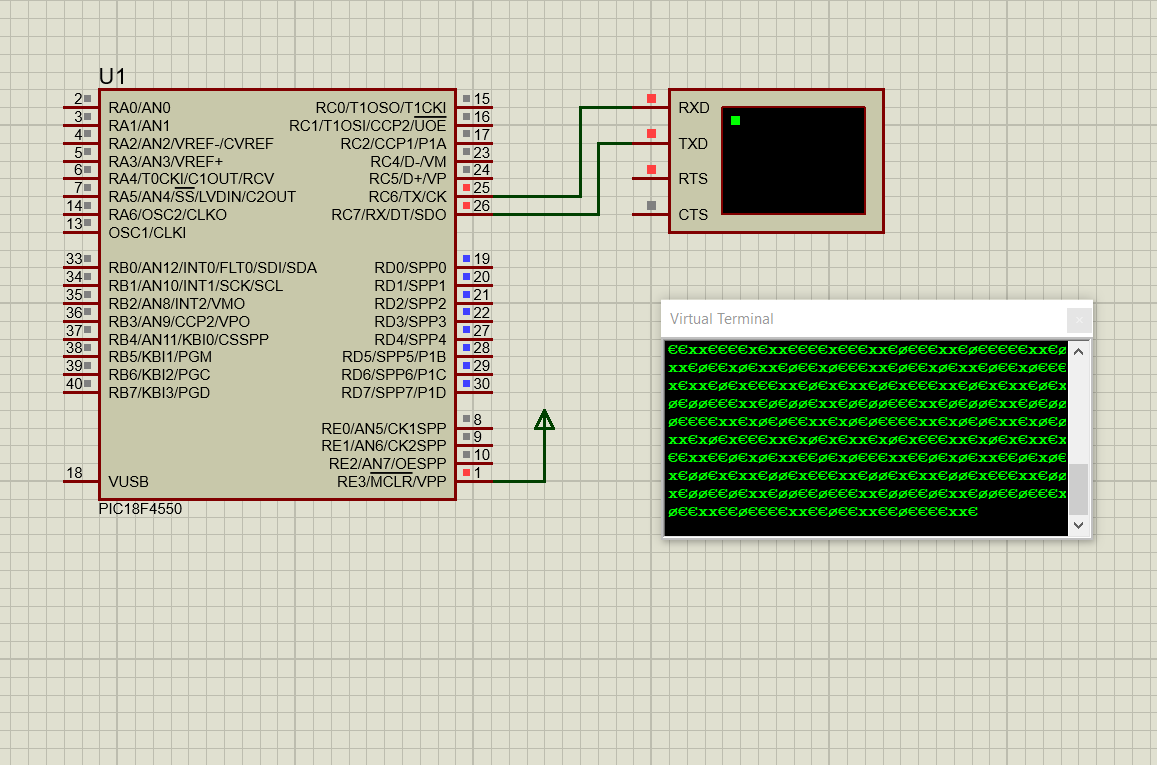
Task: Click the RC6/TX/CK pin label
Action: [407, 197]
